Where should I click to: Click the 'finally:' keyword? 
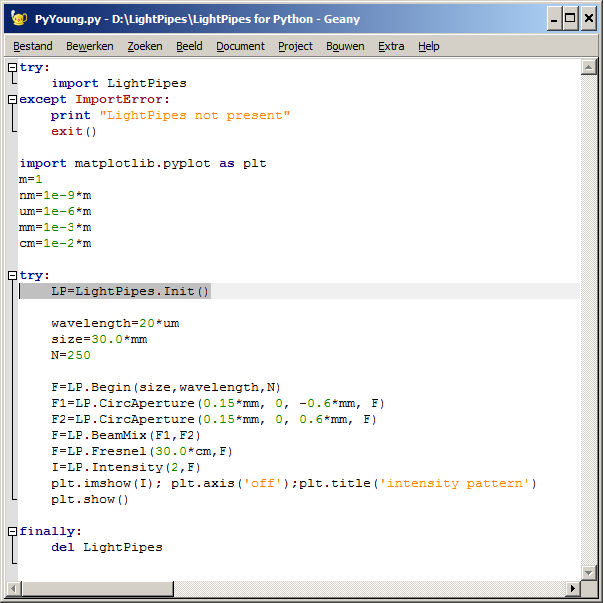click(50, 531)
